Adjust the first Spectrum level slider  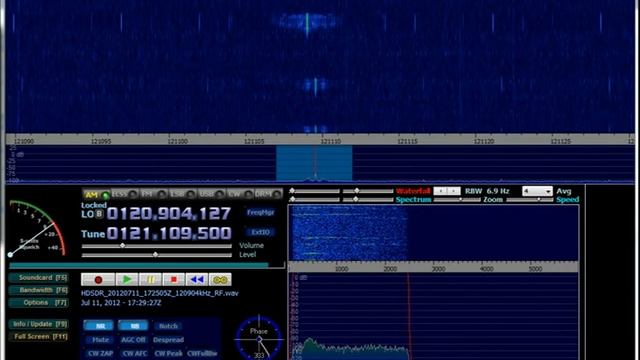coord(314,200)
